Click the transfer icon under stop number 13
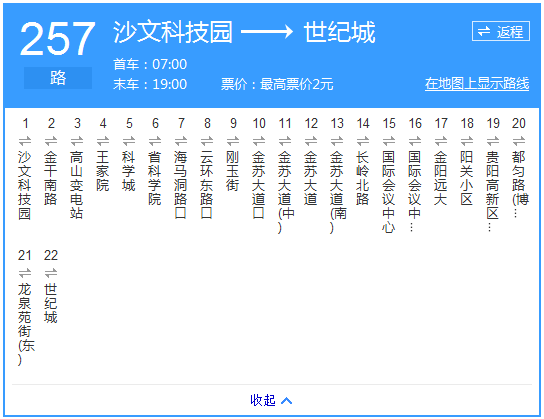This screenshot has height=419, width=544. 337,141
